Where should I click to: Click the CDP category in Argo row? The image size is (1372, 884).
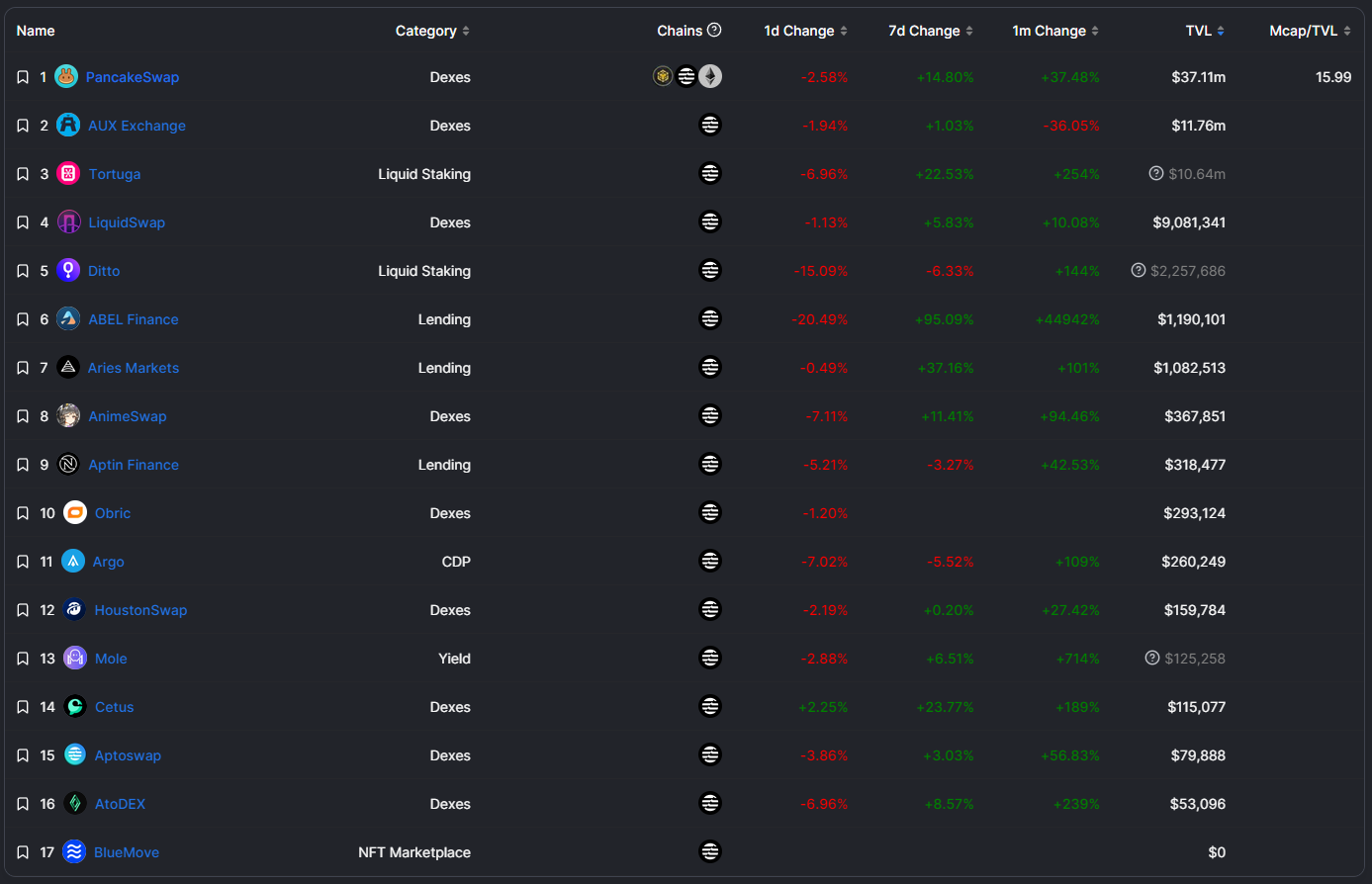tap(456, 562)
